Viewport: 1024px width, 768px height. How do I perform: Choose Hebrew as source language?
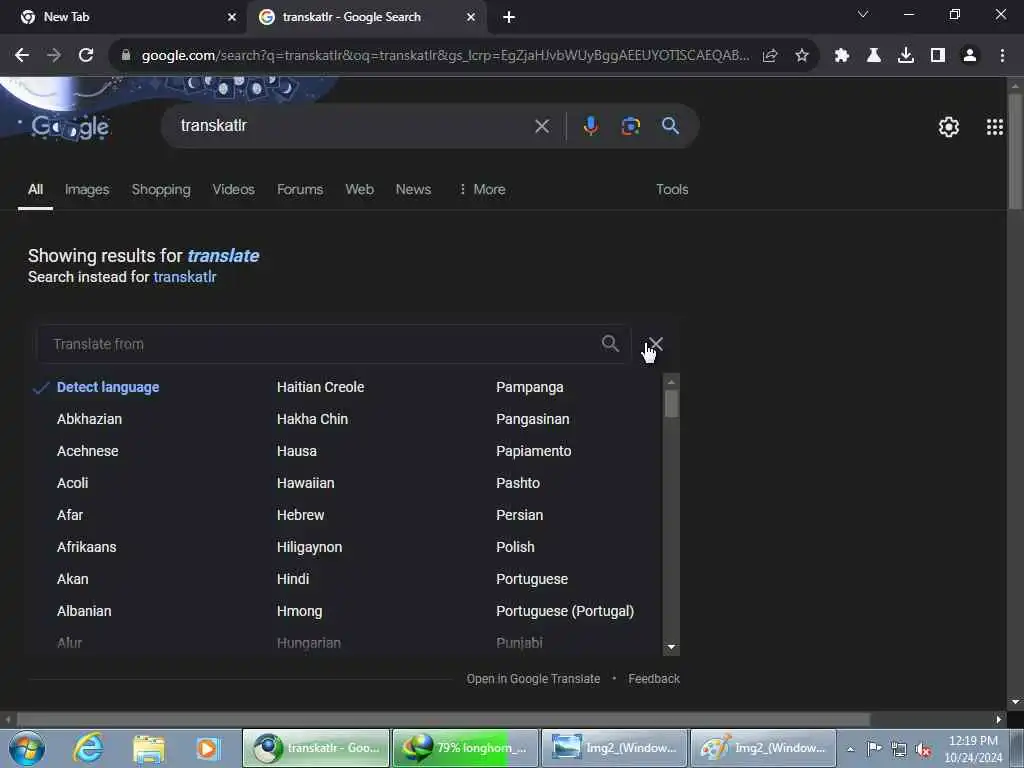click(300, 515)
